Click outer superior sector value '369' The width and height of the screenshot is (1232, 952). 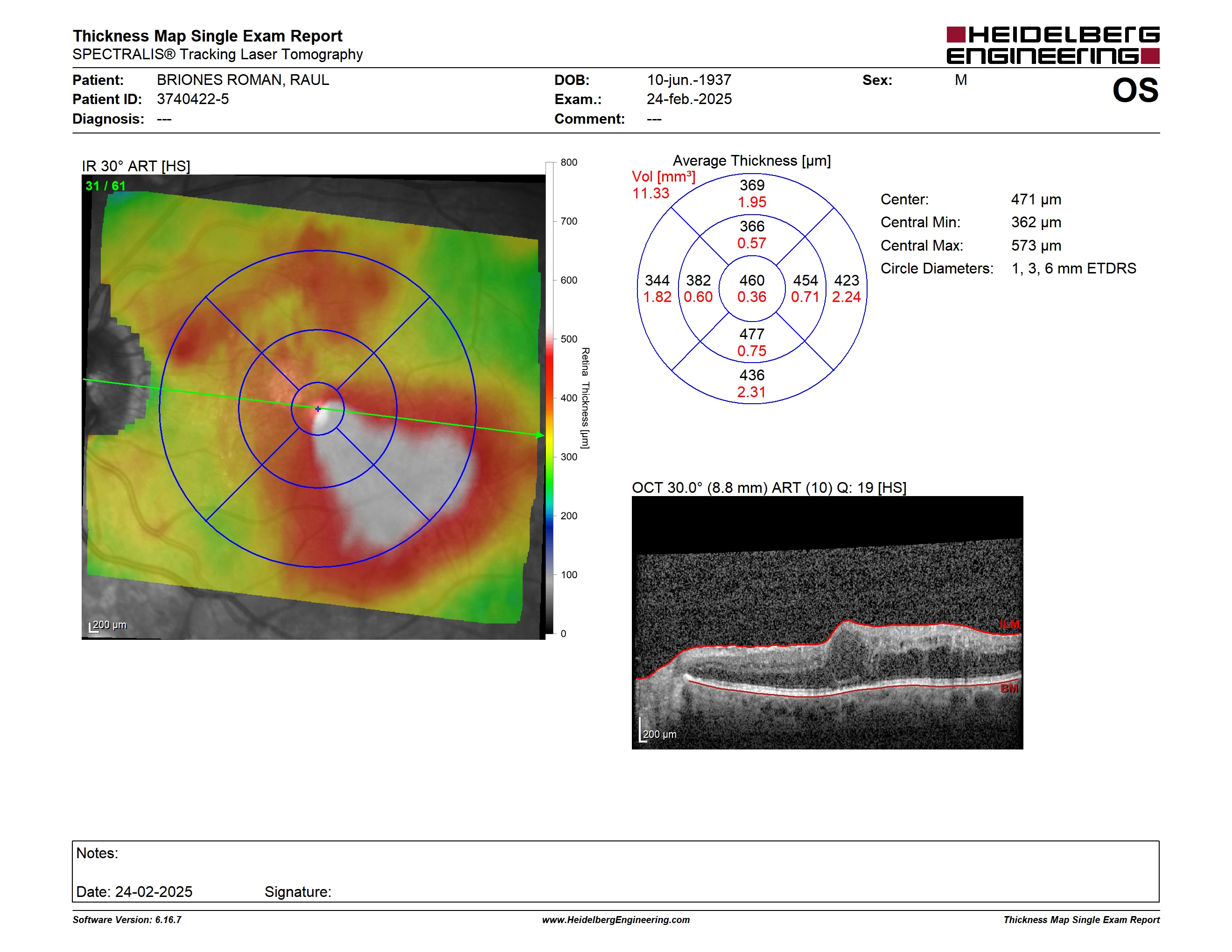coord(752,185)
